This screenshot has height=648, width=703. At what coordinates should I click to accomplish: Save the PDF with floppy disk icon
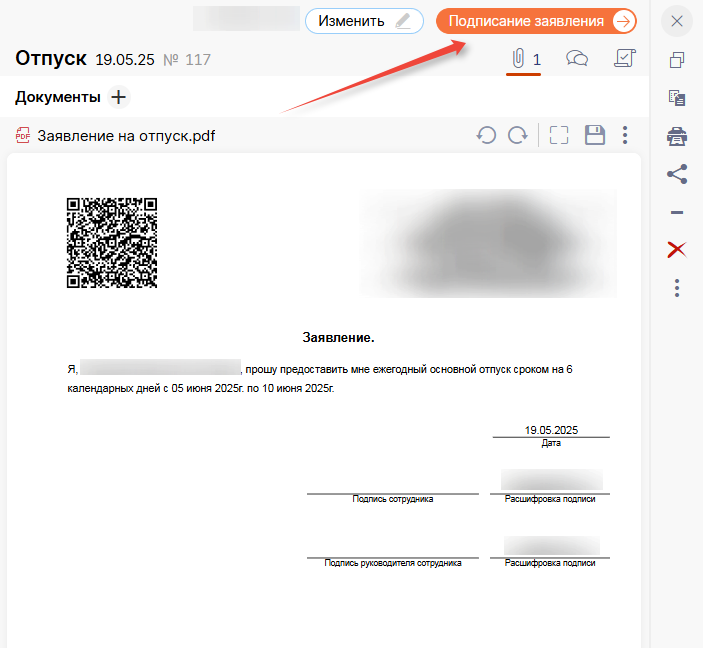[x=595, y=135]
